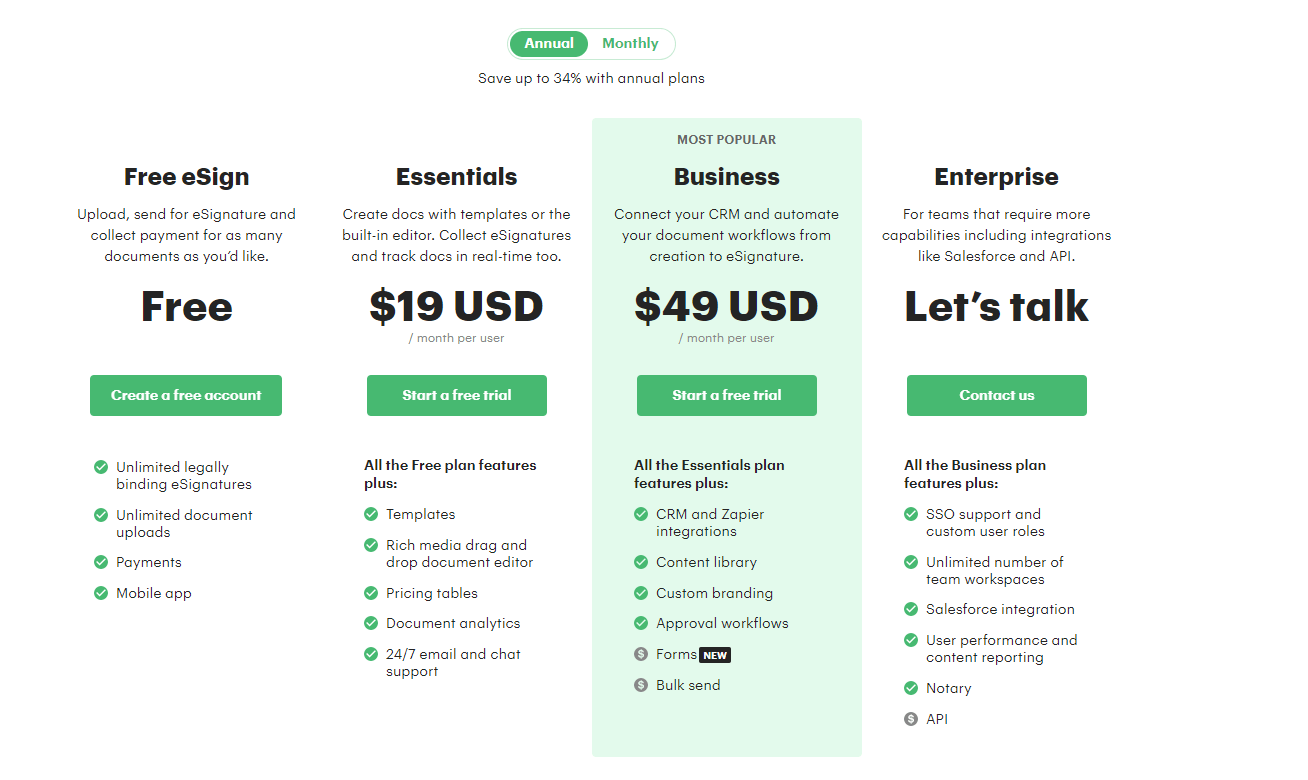Click the checkmark next to Unlimited document uploads
Screen dimensions: 1308x780
point(100,515)
